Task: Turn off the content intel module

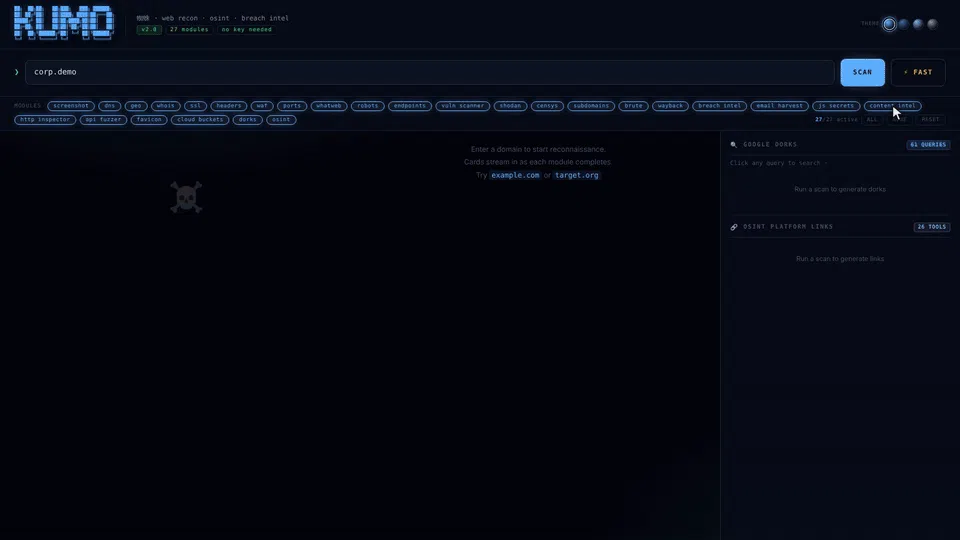Action: (x=893, y=106)
